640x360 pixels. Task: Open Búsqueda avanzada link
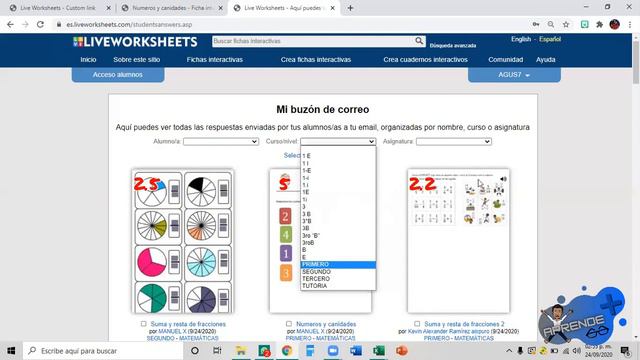pyautogui.click(x=453, y=46)
